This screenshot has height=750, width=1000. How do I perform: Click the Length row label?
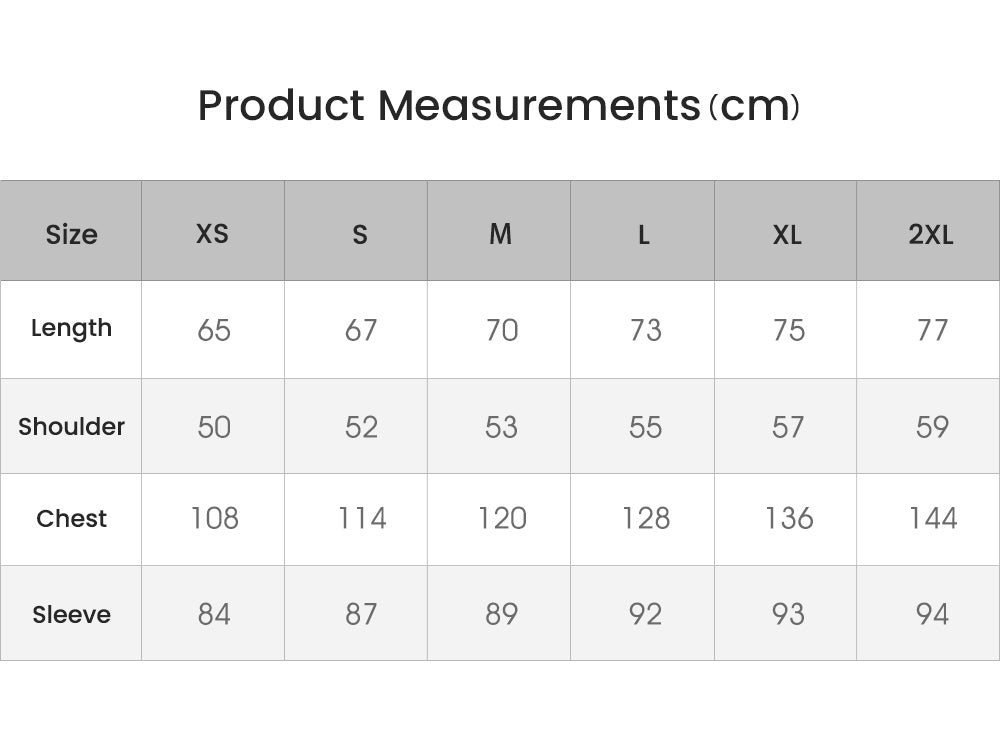pyautogui.click(x=71, y=328)
